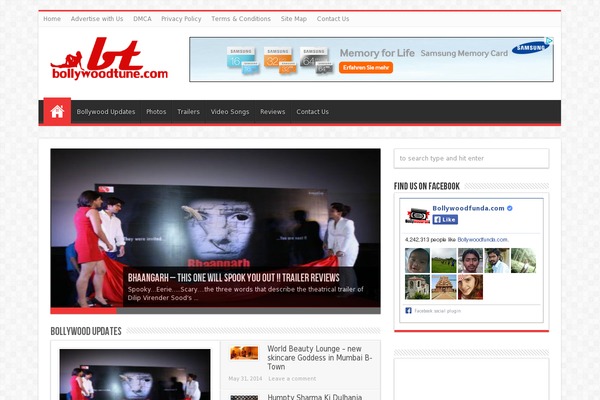The width and height of the screenshot is (600, 400).
Task: Open Terms & Conditions page
Action: tap(241, 19)
